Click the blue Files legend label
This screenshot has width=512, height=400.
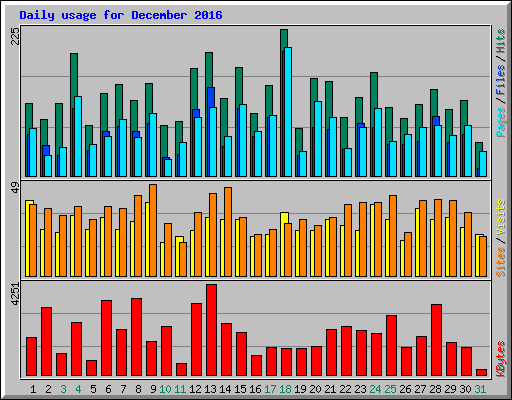coord(501,79)
